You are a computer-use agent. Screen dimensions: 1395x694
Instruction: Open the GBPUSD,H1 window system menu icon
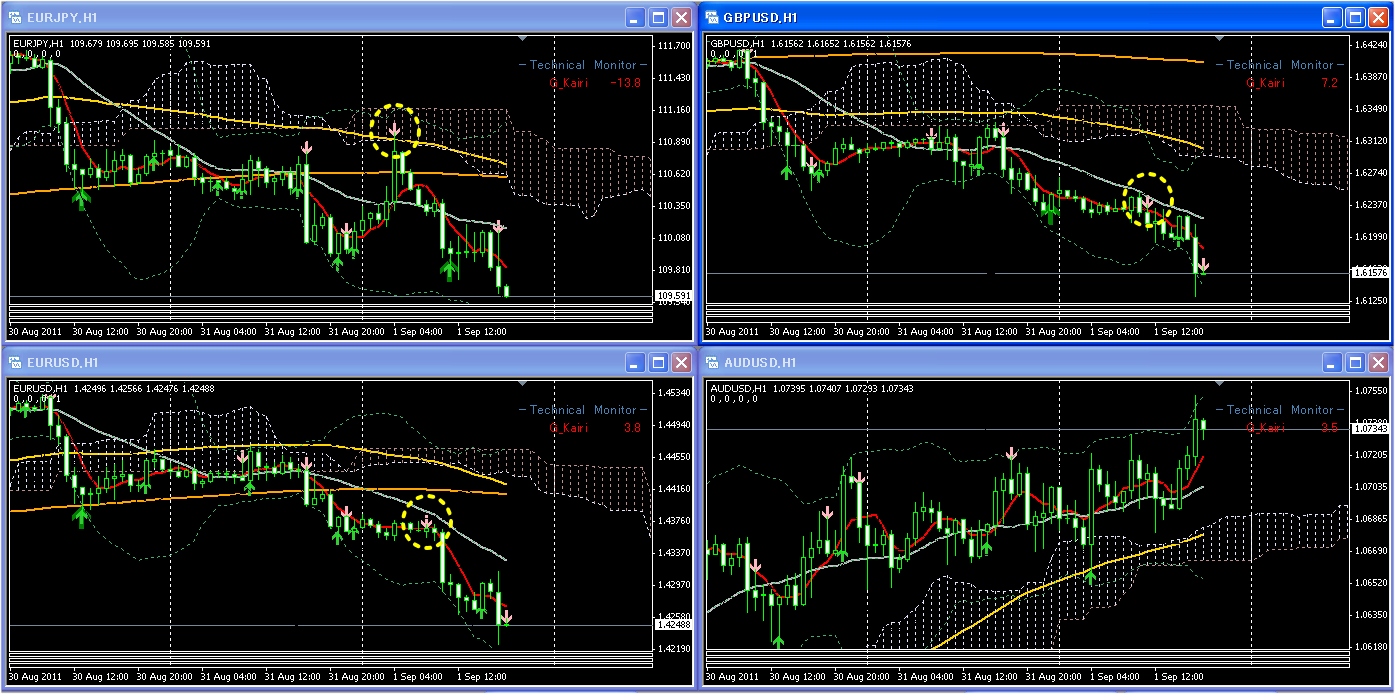point(712,17)
